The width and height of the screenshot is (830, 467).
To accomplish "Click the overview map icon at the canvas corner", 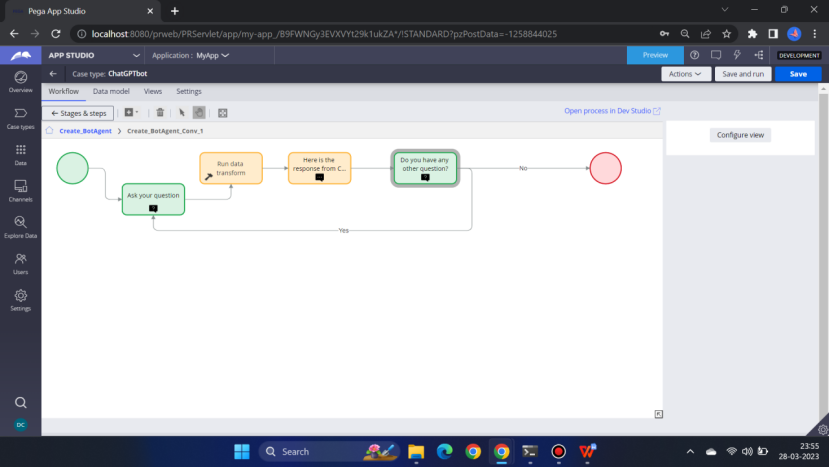I will coord(658,414).
